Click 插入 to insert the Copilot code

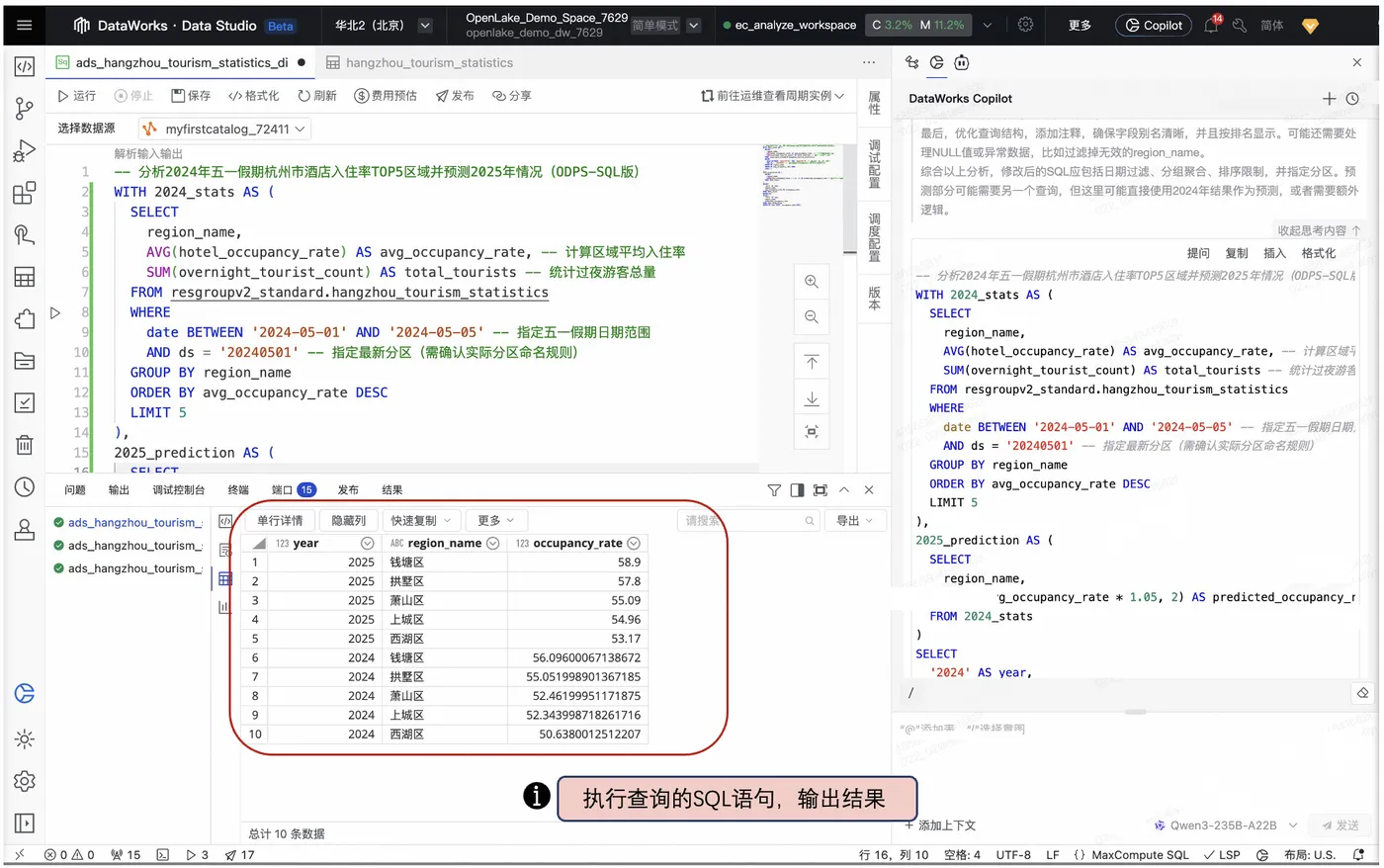click(1275, 254)
